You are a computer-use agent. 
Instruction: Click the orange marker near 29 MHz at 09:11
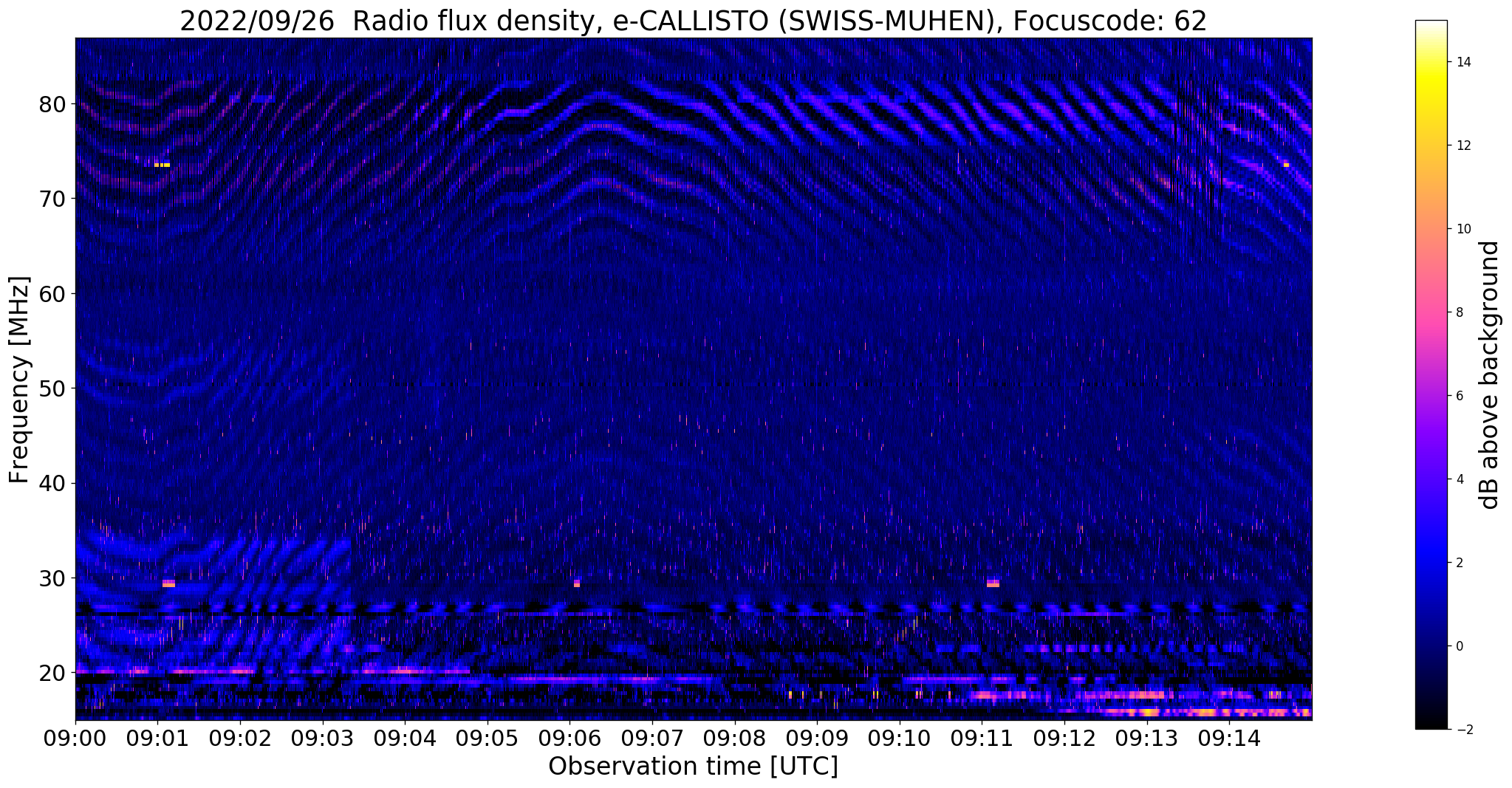[x=993, y=583]
